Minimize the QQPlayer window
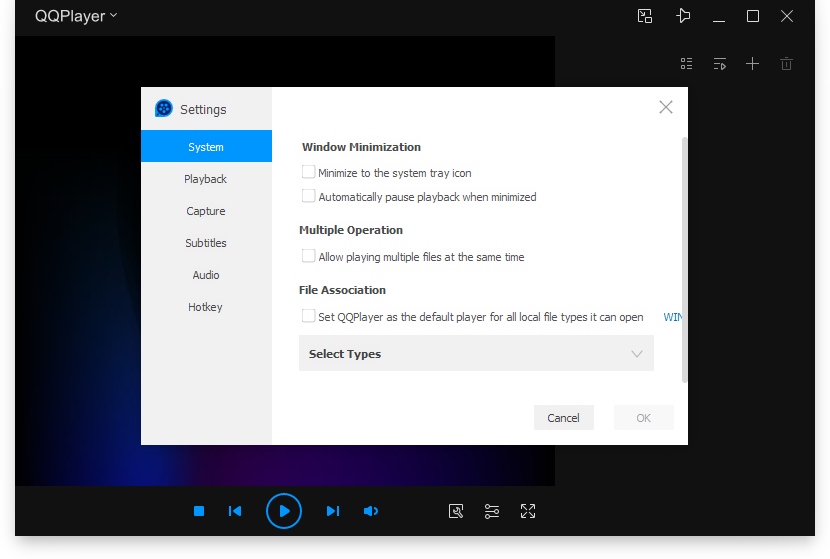 point(719,16)
